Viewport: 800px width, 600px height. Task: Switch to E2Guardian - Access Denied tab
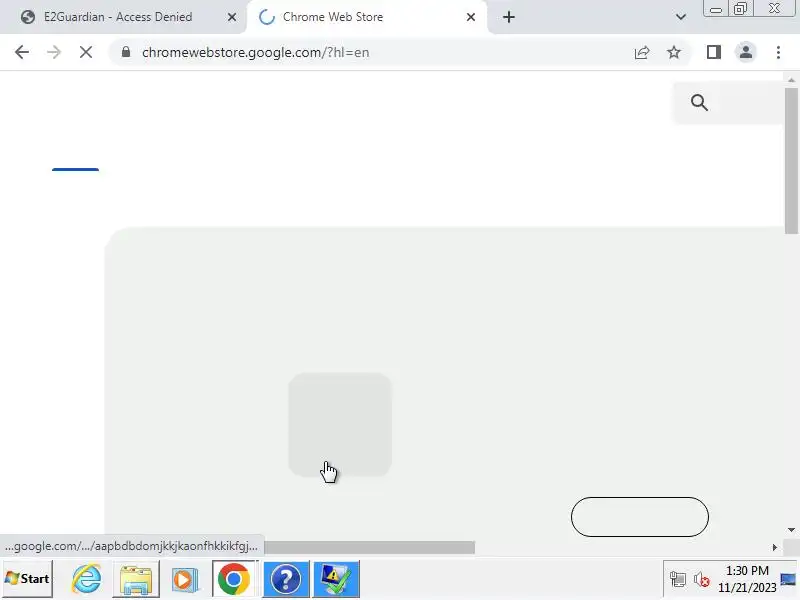coord(118,17)
